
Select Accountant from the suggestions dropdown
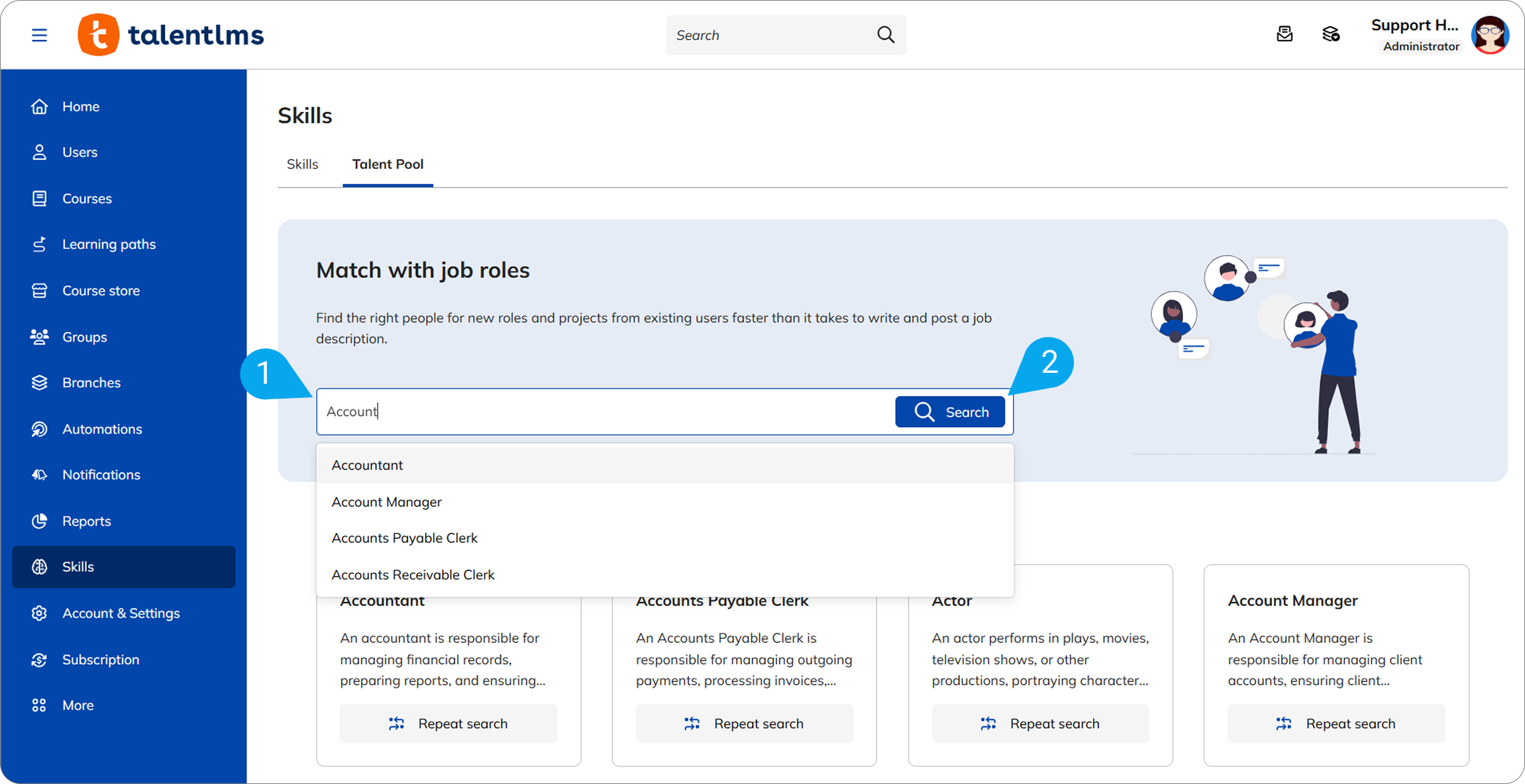[x=367, y=465]
